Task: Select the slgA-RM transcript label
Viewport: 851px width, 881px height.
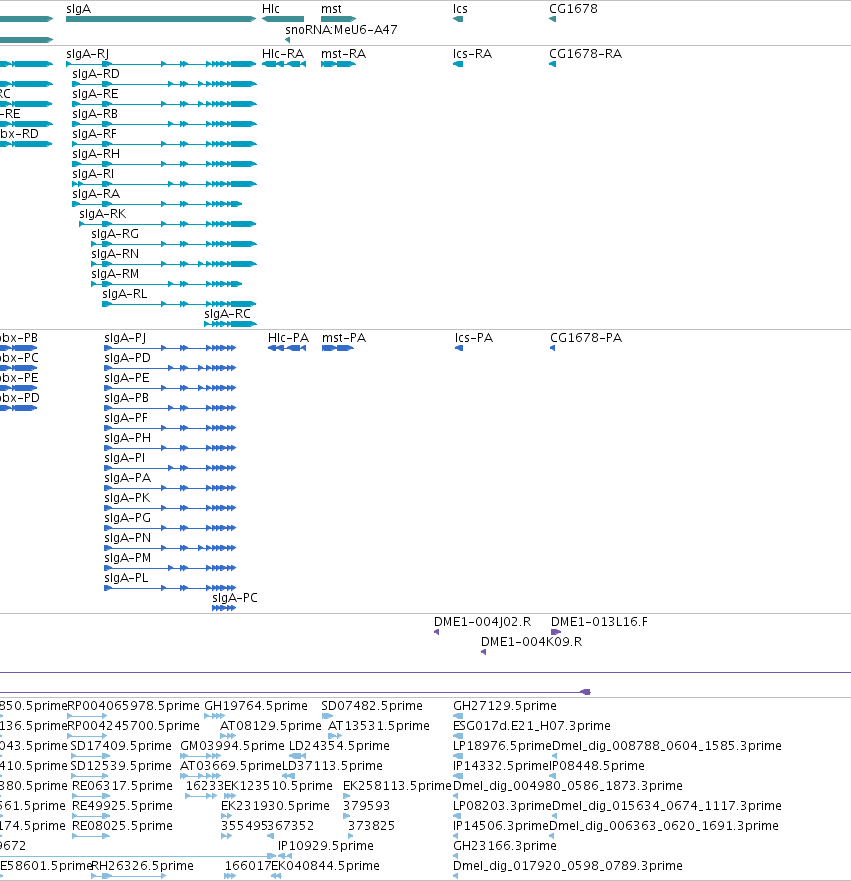Action: pyautogui.click(x=115, y=274)
